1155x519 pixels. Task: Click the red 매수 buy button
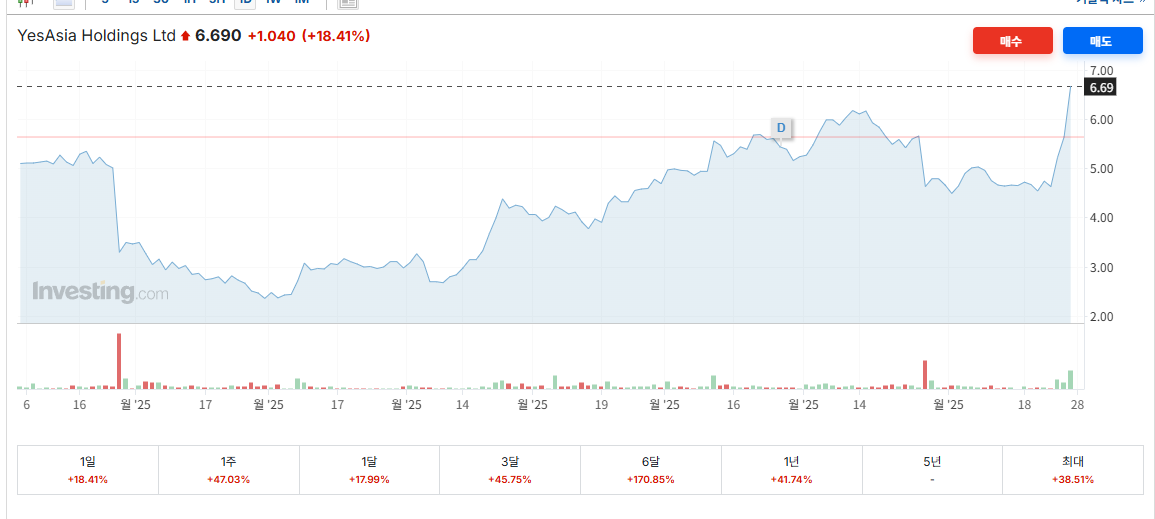[1012, 41]
